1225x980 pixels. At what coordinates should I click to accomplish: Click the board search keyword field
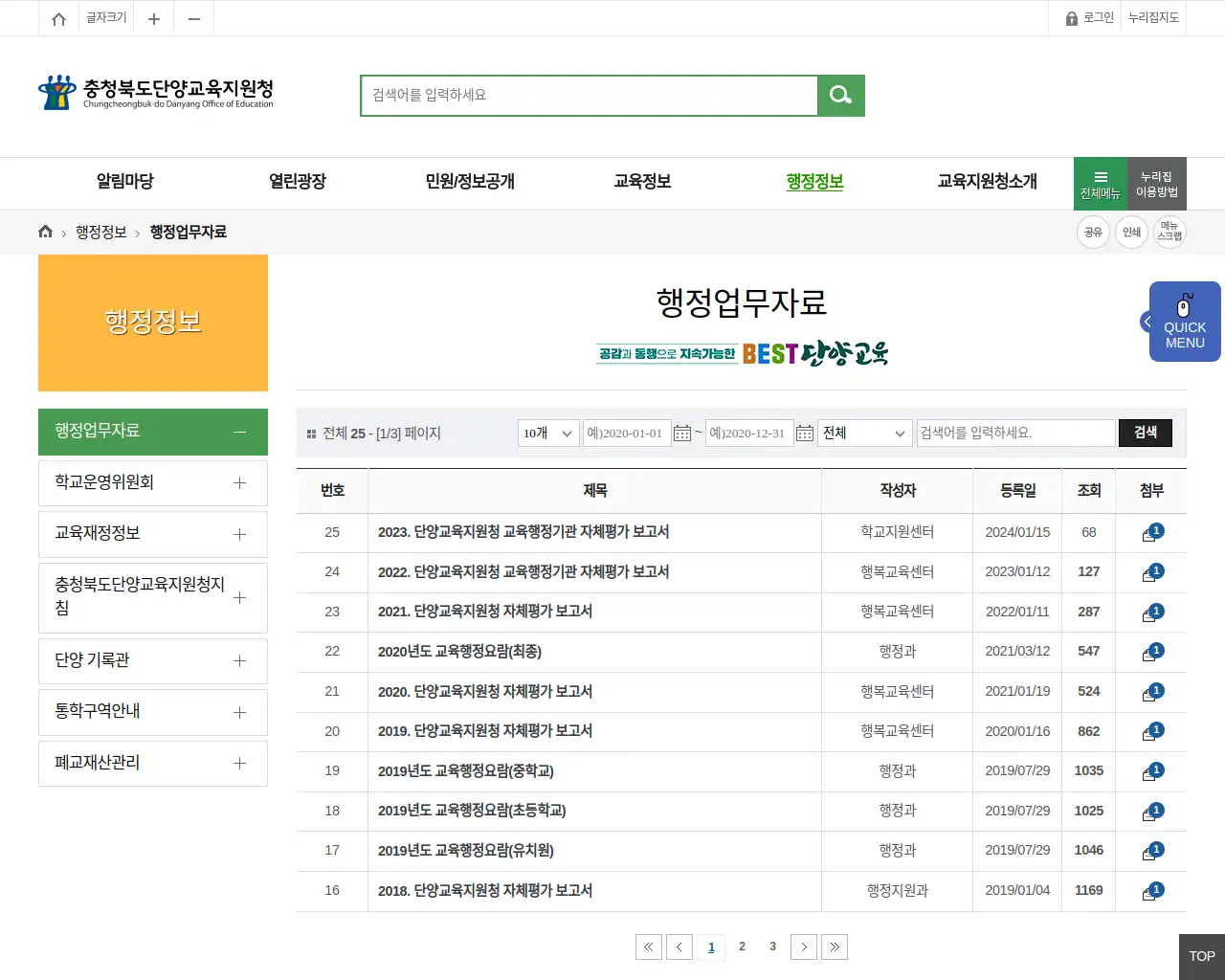point(1016,434)
